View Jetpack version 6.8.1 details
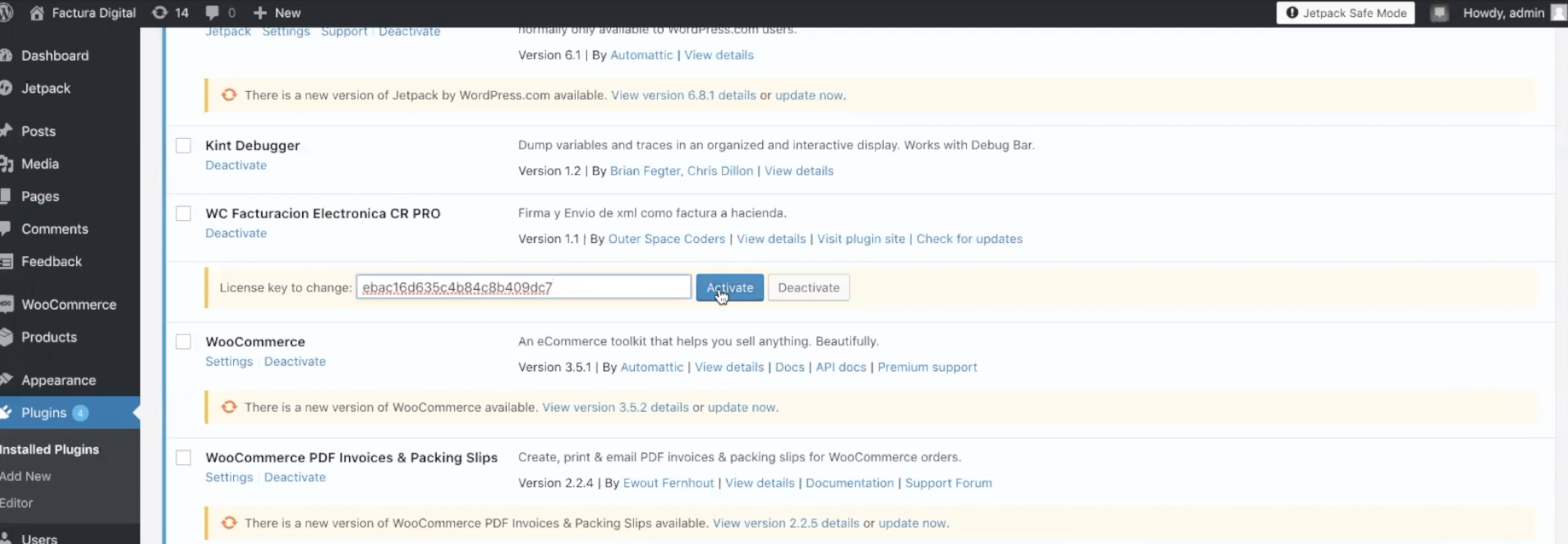1568x544 pixels. click(684, 95)
